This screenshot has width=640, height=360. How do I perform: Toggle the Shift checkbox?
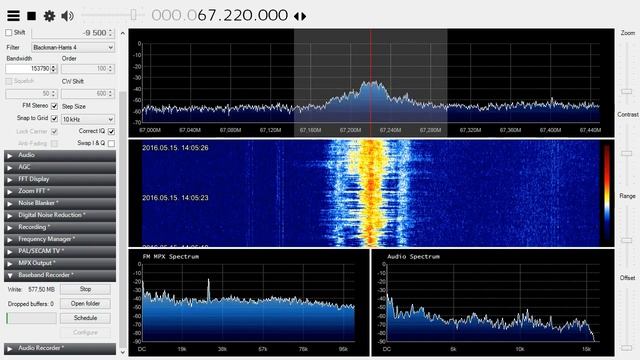(9, 33)
